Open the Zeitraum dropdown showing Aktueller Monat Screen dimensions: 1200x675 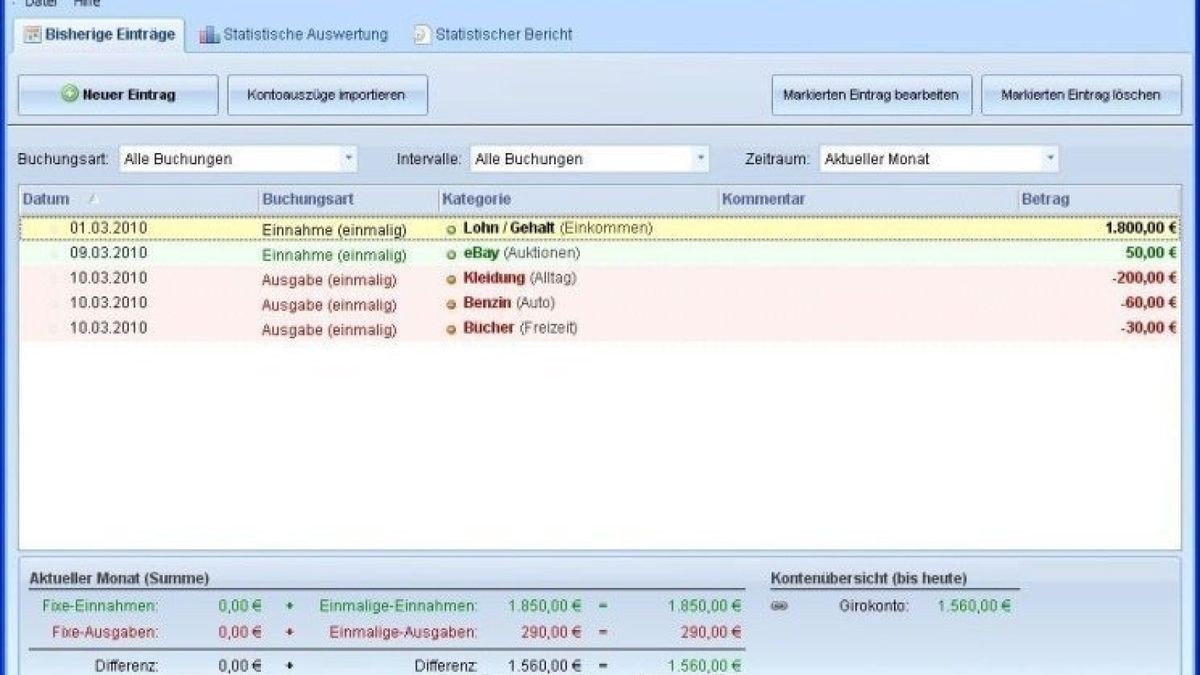pos(1049,159)
